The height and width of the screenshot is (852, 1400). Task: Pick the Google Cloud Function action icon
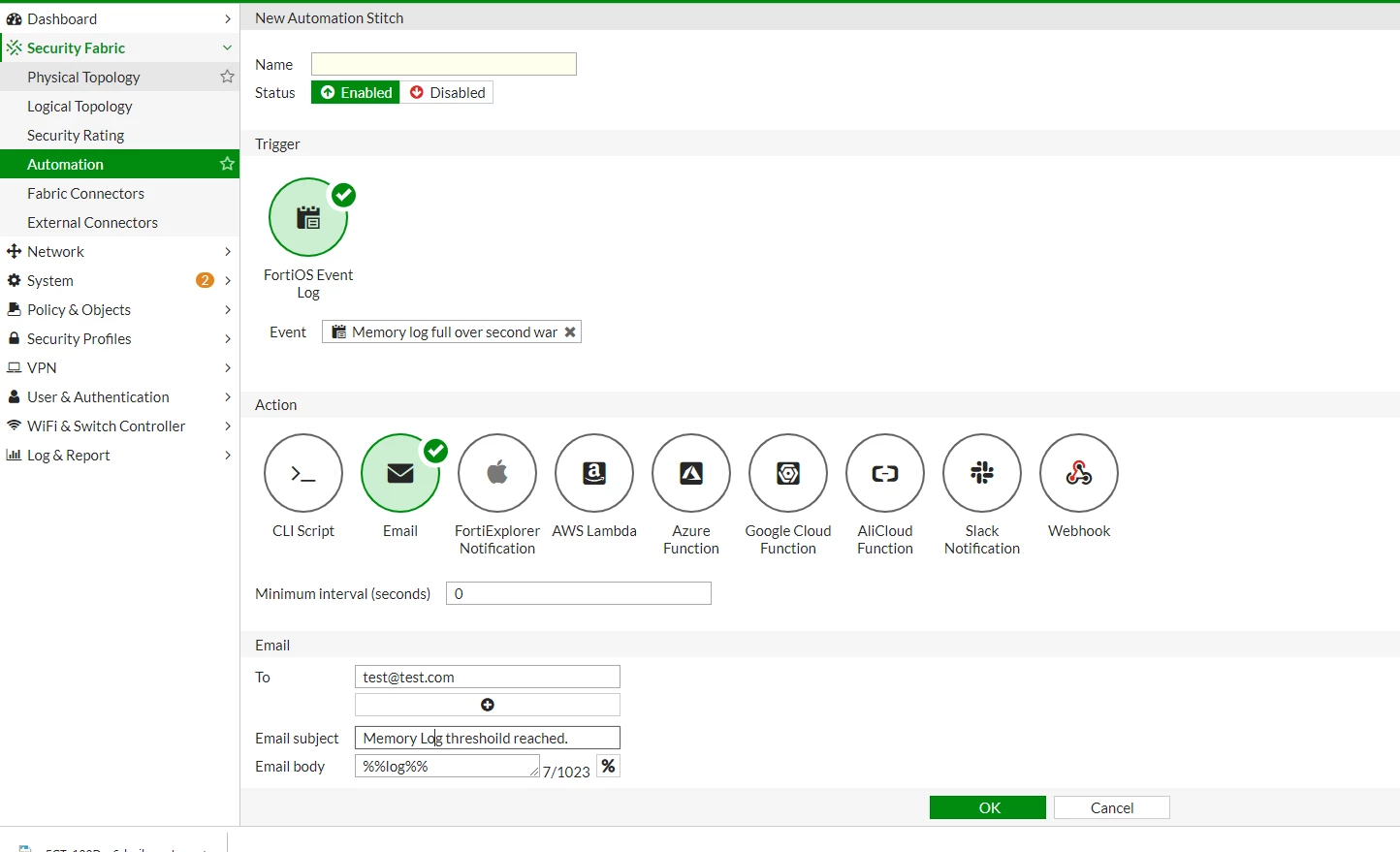788,473
